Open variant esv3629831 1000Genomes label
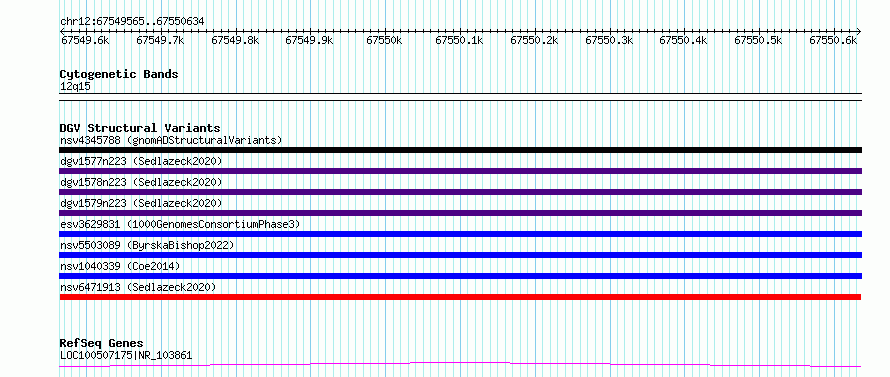 tap(180, 224)
